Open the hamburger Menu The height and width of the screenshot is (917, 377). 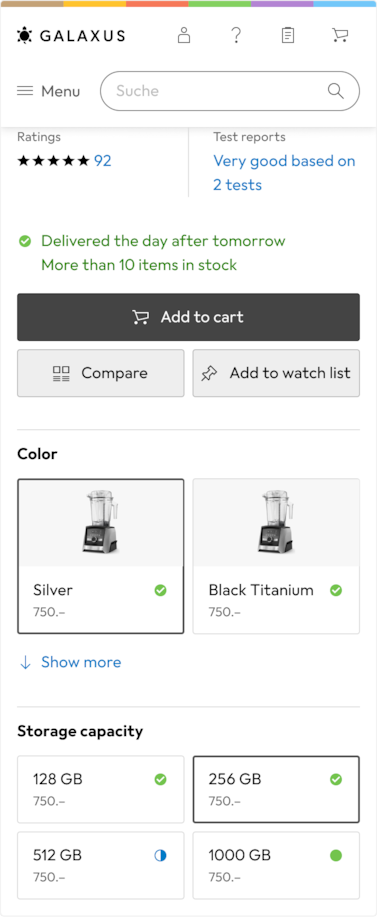pyautogui.click(x=49, y=91)
